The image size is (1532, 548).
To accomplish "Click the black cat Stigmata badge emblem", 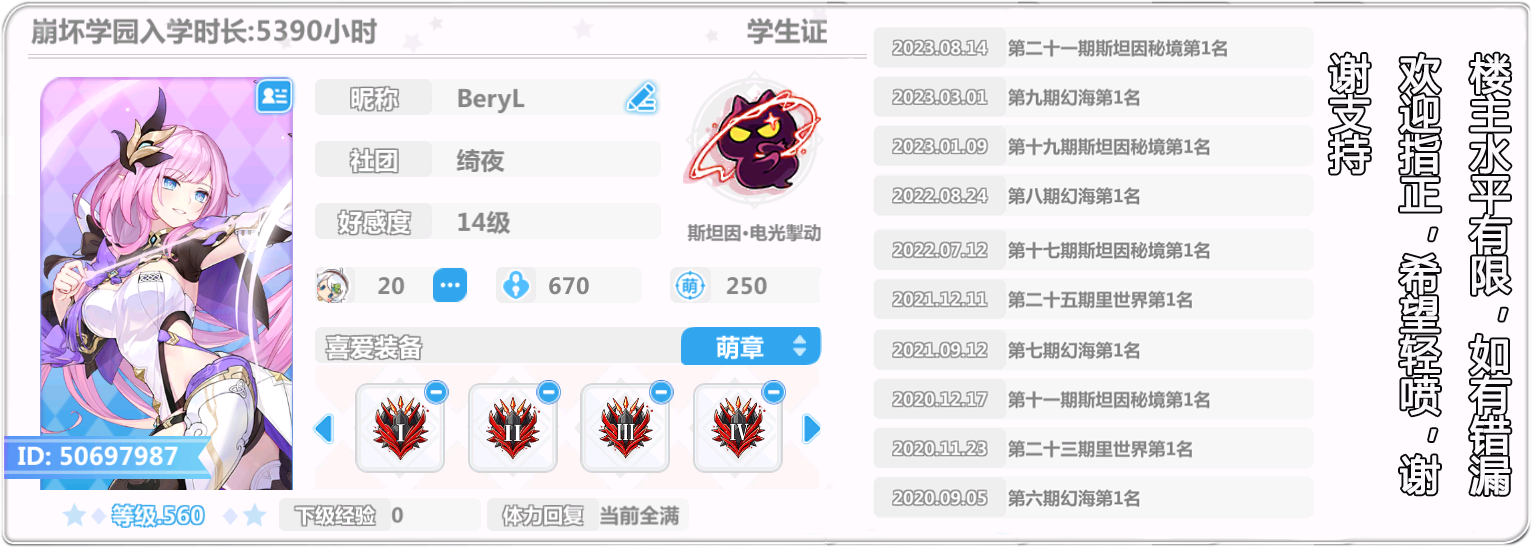I will pyautogui.click(x=753, y=146).
